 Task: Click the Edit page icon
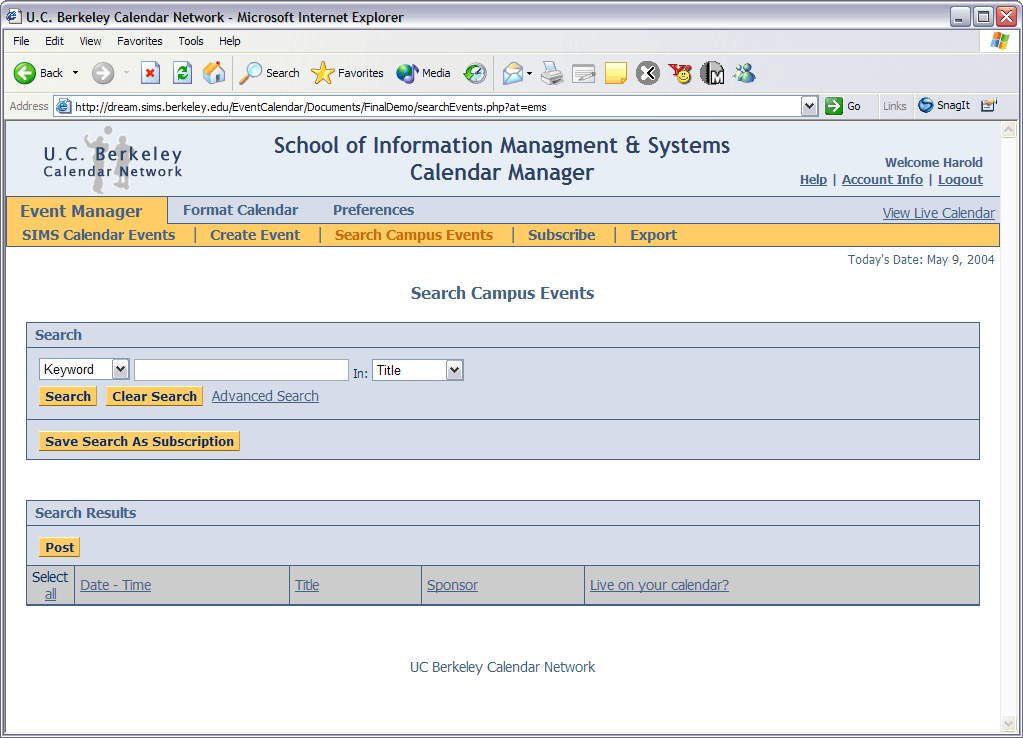[583, 73]
